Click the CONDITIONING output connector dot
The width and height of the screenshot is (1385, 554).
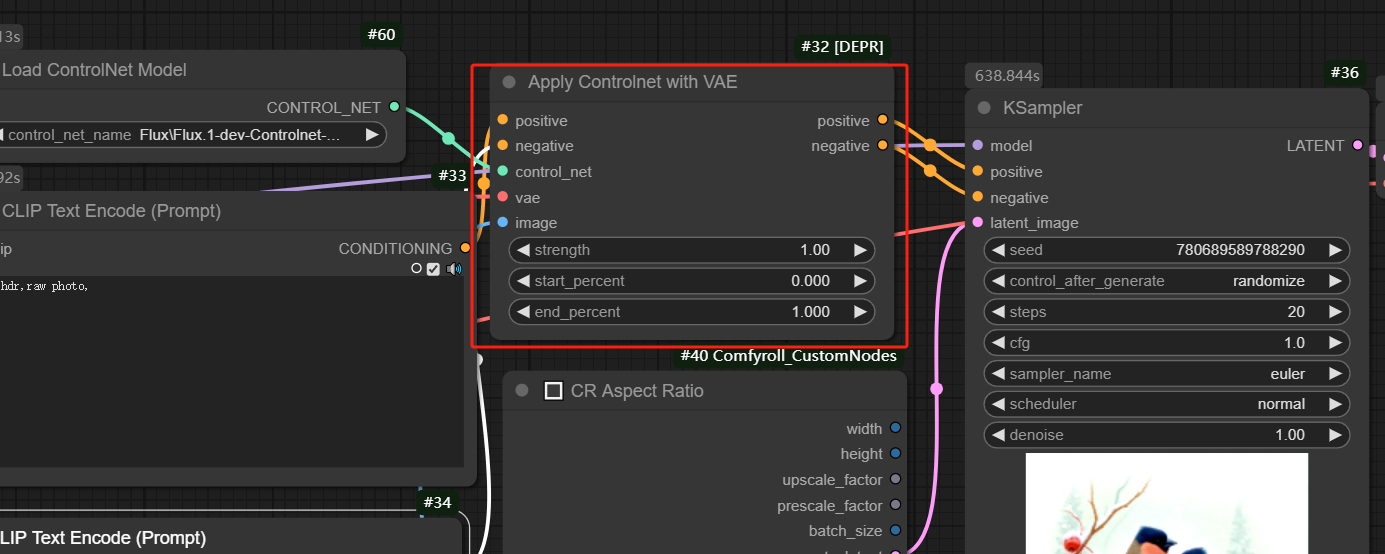click(x=465, y=248)
